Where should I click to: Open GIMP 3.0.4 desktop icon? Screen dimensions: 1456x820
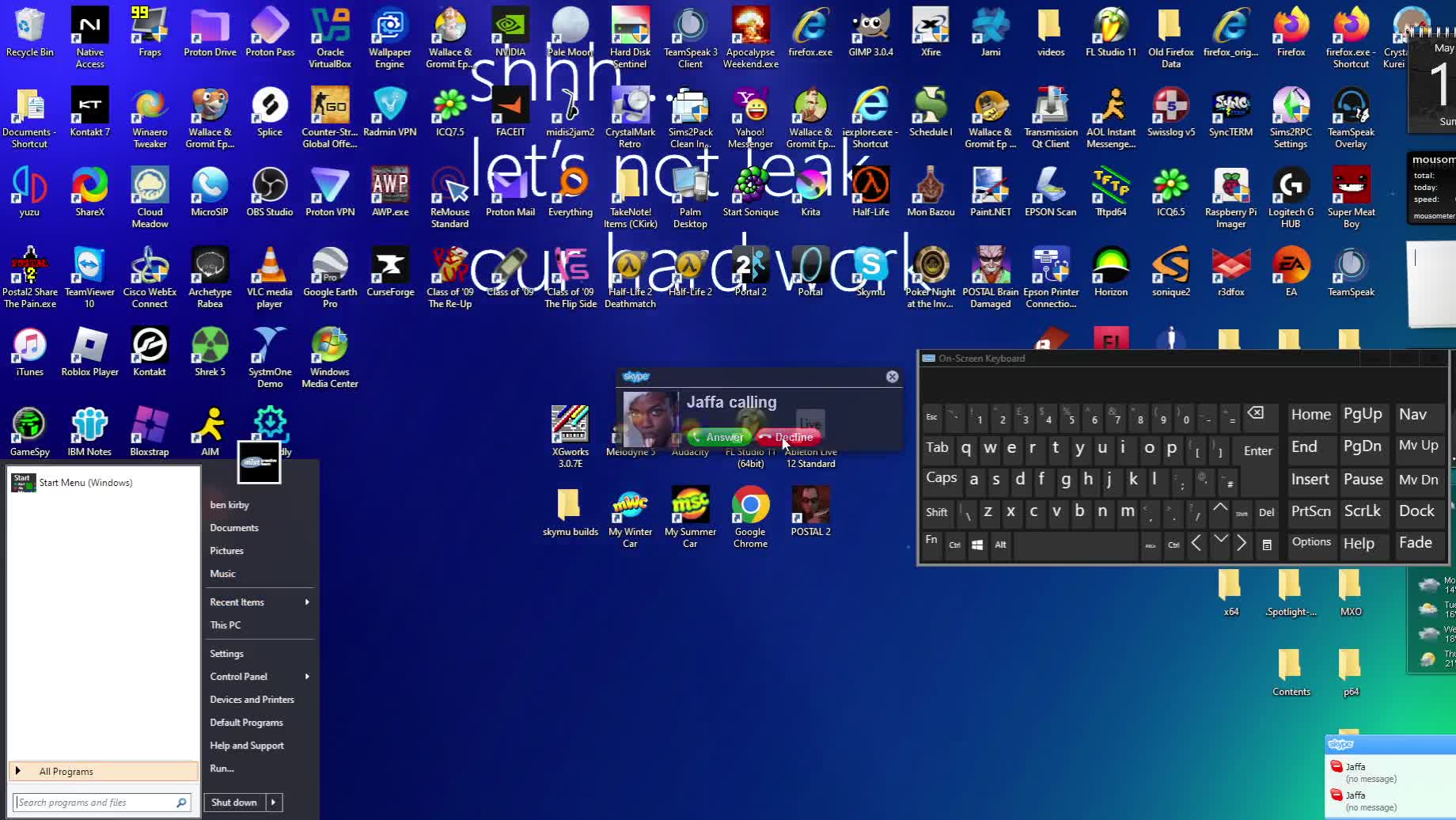click(870, 32)
